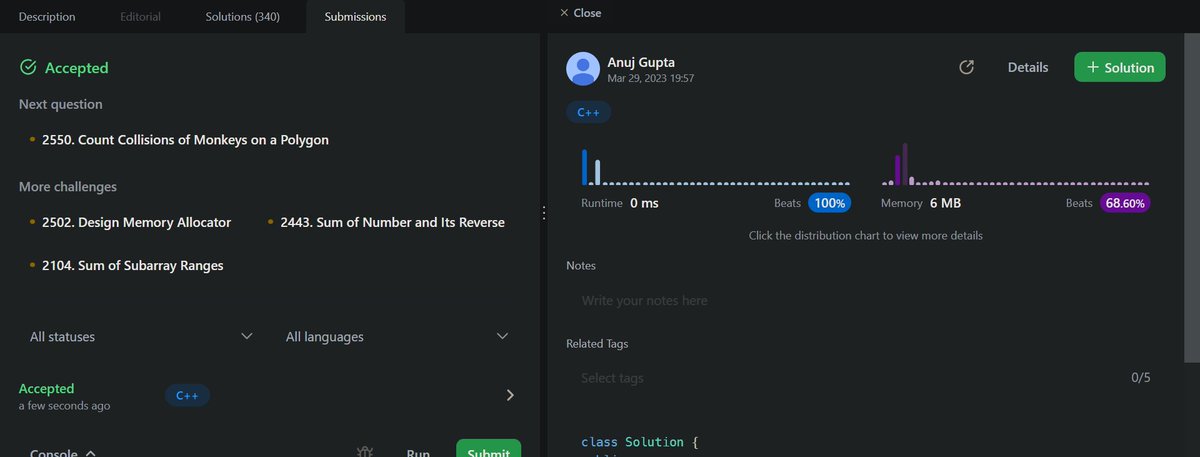Viewport: 1200px width, 457px height.
Task: Click the panel divider drag handle
Action: point(543,213)
